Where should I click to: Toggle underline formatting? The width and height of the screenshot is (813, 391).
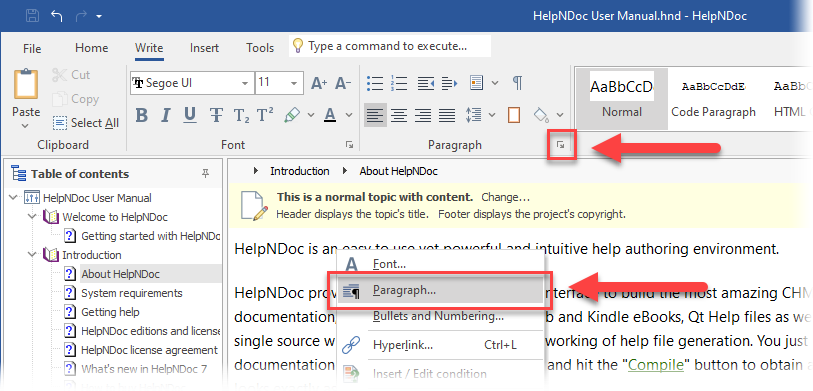click(x=190, y=115)
